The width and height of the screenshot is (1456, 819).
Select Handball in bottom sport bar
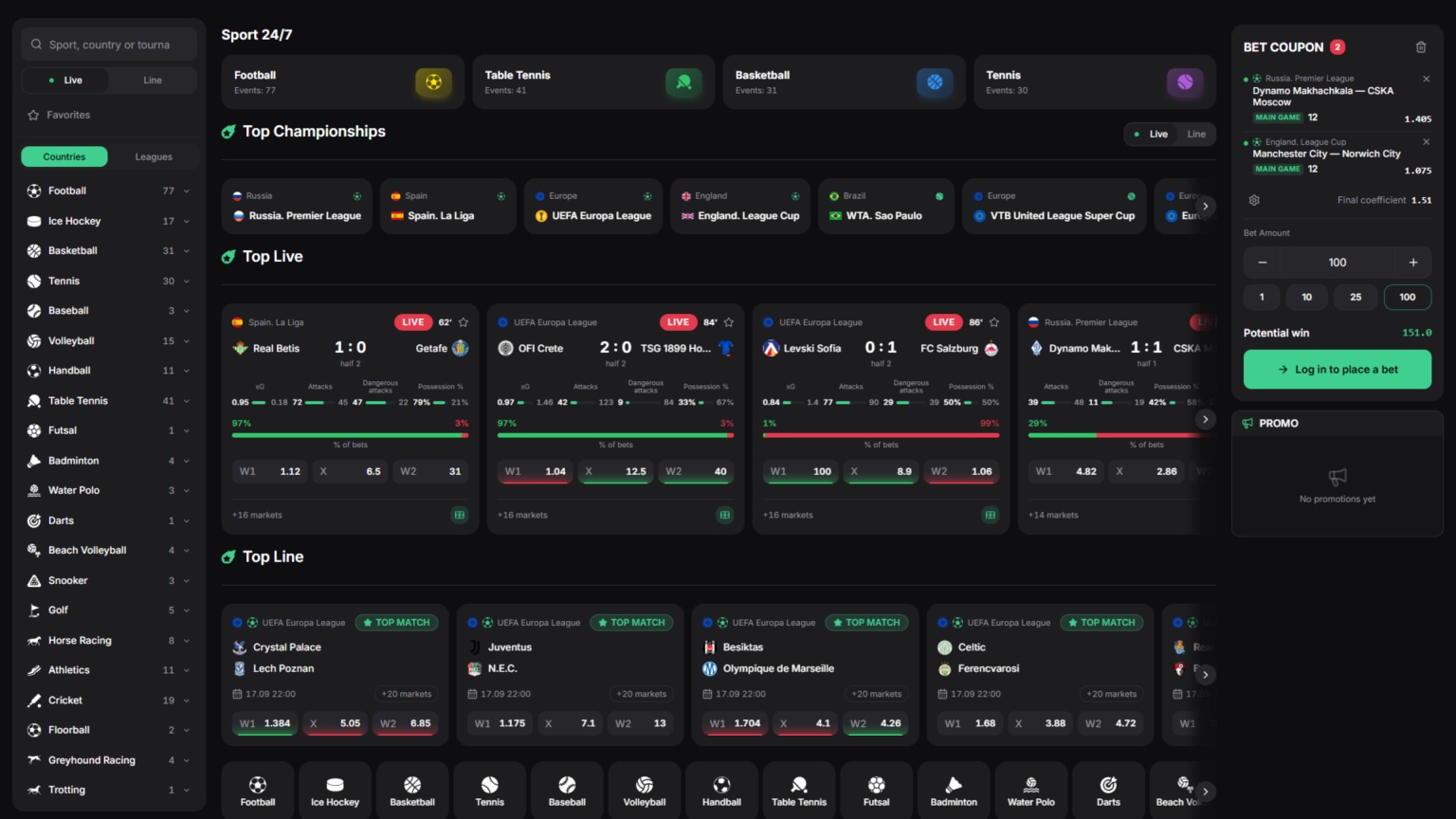coord(721,791)
